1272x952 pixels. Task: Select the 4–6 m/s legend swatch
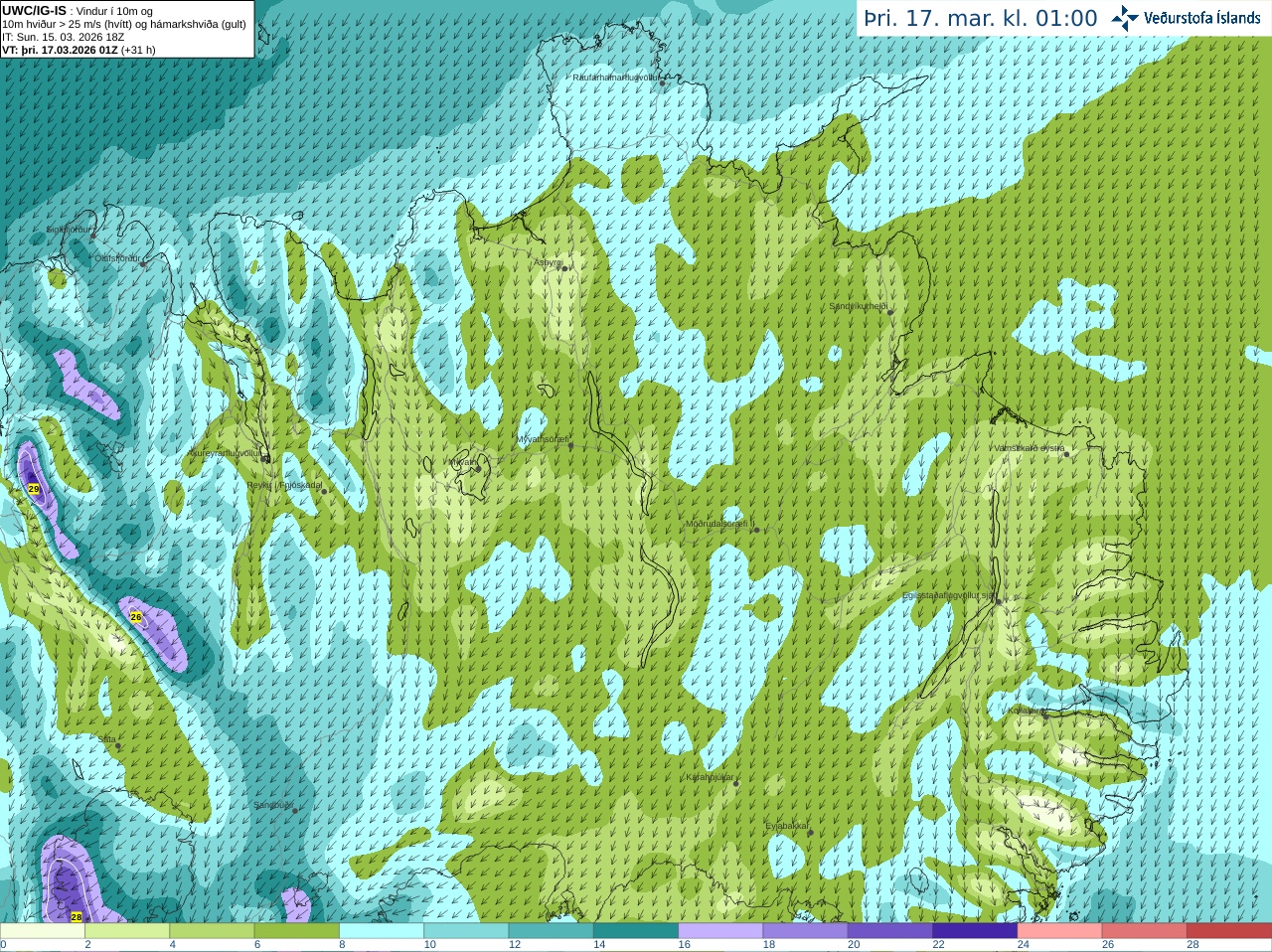[212, 931]
